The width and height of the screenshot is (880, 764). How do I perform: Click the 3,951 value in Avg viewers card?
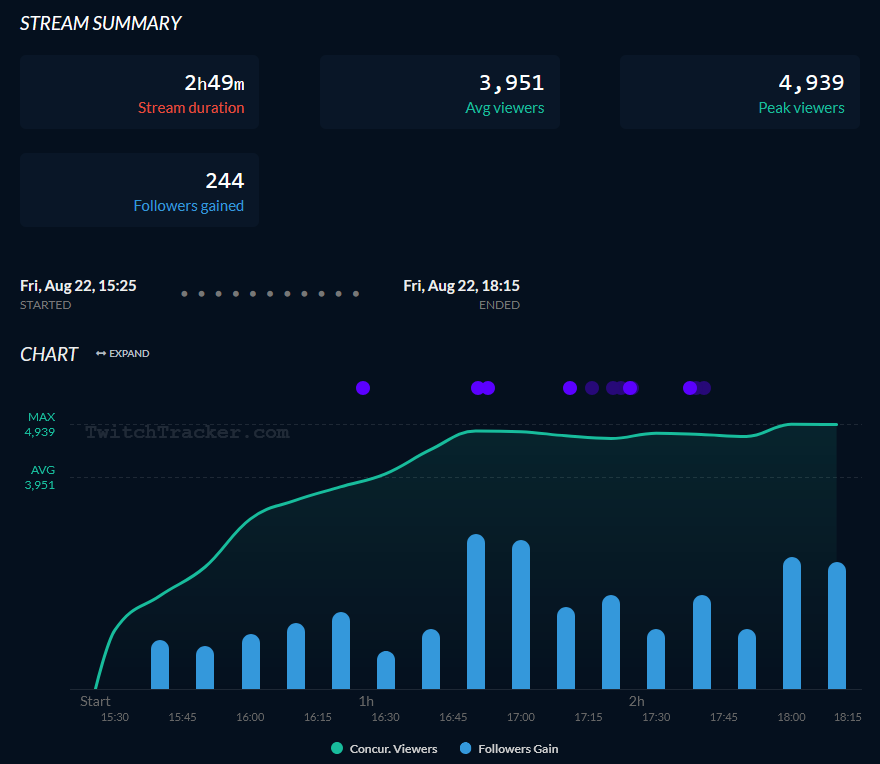click(511, 83)
